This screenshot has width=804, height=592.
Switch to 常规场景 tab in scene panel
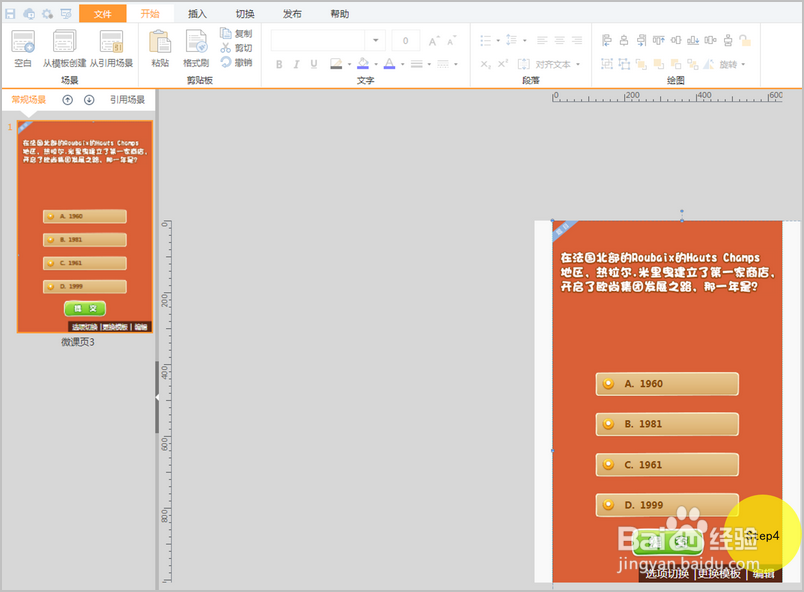coord(29,100)
